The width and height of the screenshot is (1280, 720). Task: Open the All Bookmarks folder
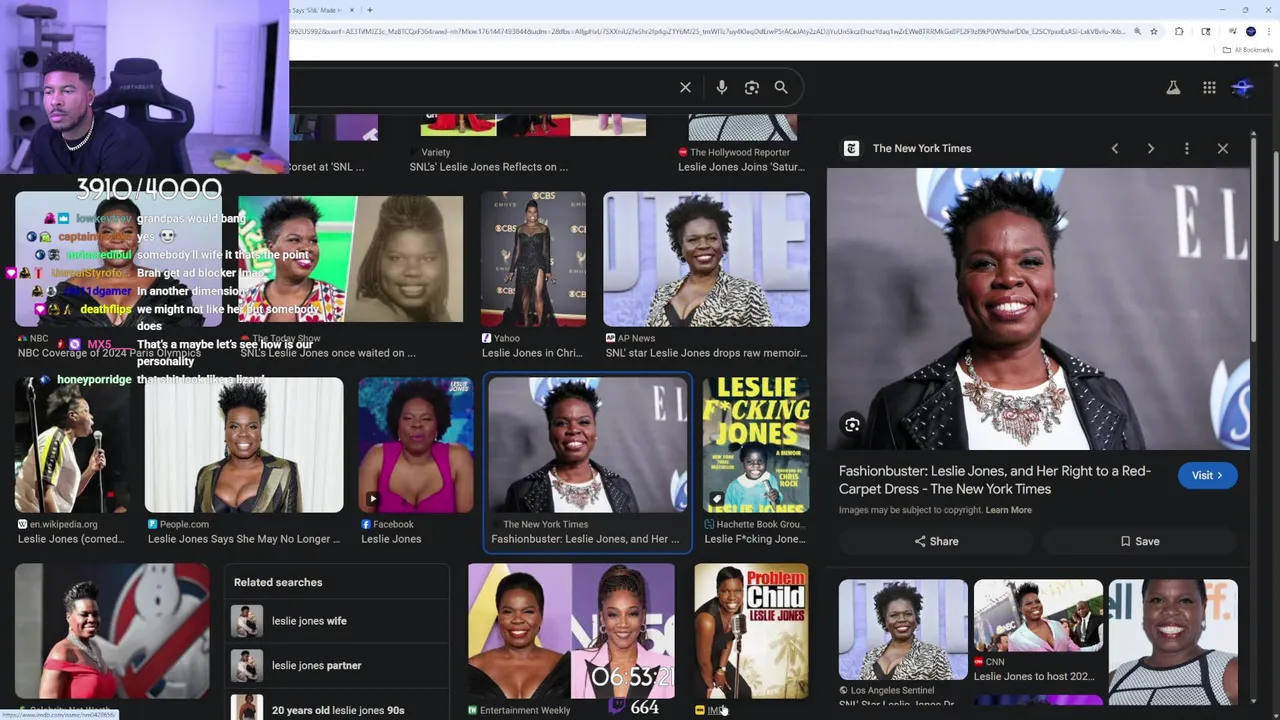1248,50
